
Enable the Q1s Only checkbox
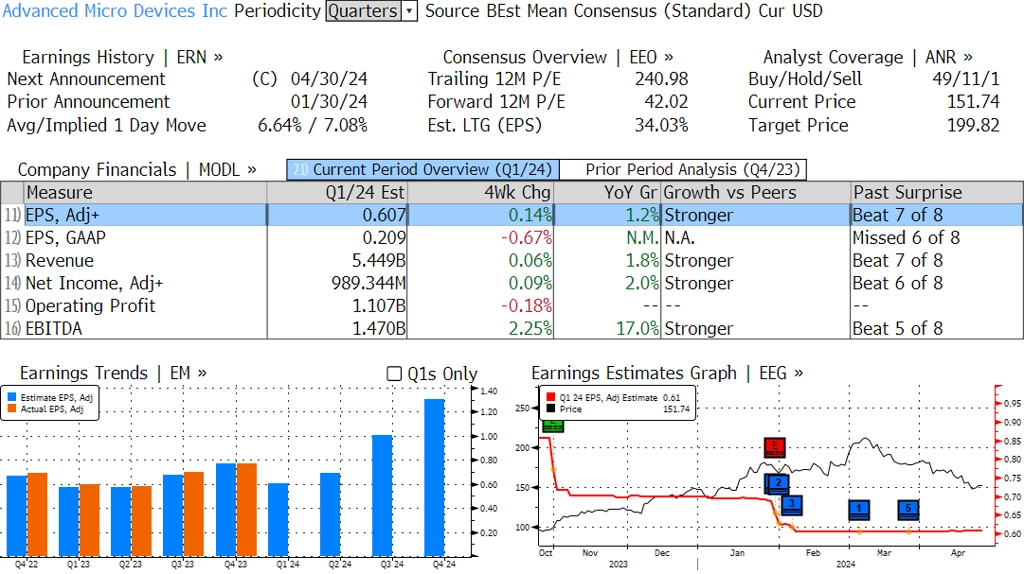tap(394, 374)
